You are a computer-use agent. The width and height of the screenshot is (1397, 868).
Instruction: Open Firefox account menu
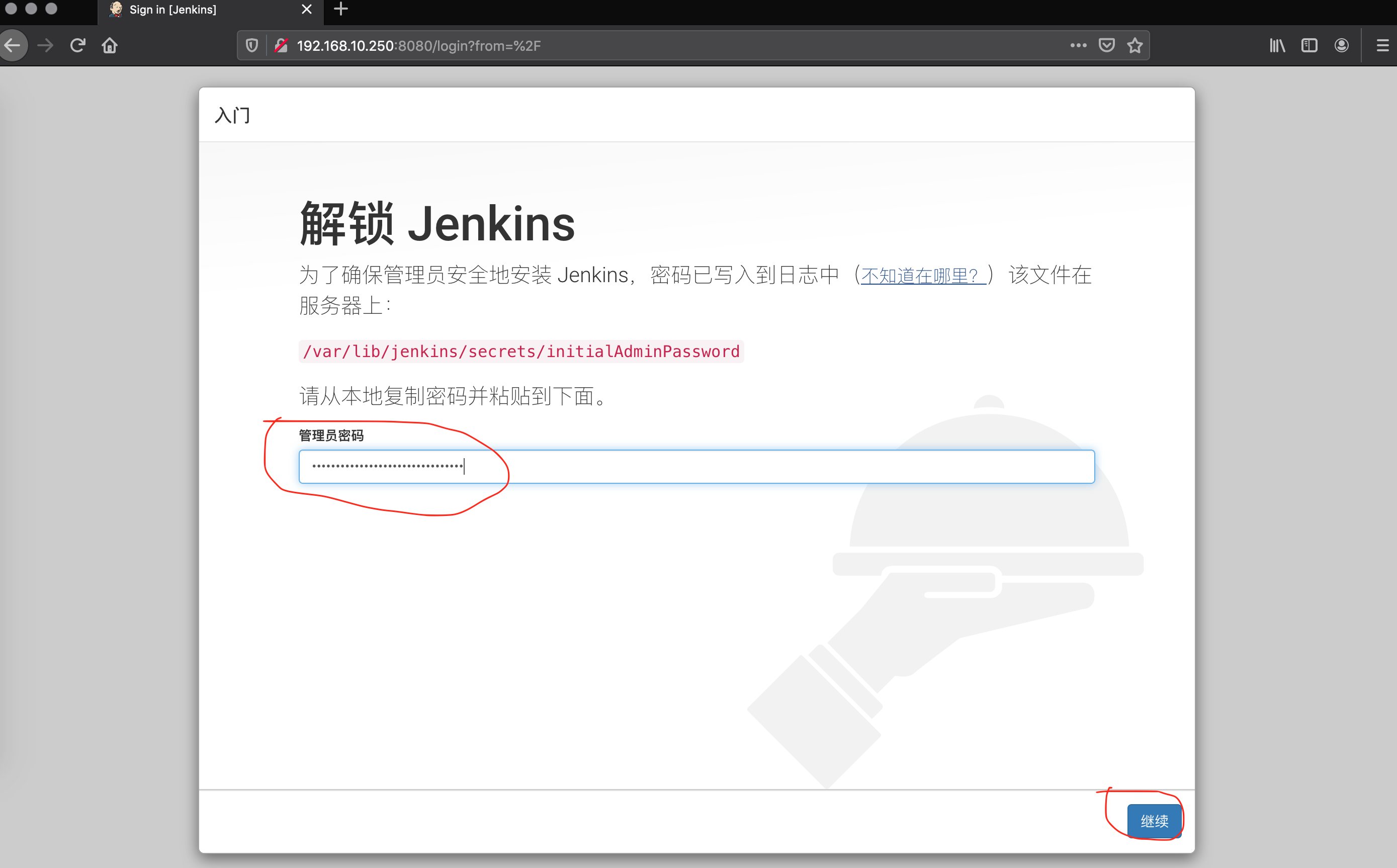[x=1341, y=45]
